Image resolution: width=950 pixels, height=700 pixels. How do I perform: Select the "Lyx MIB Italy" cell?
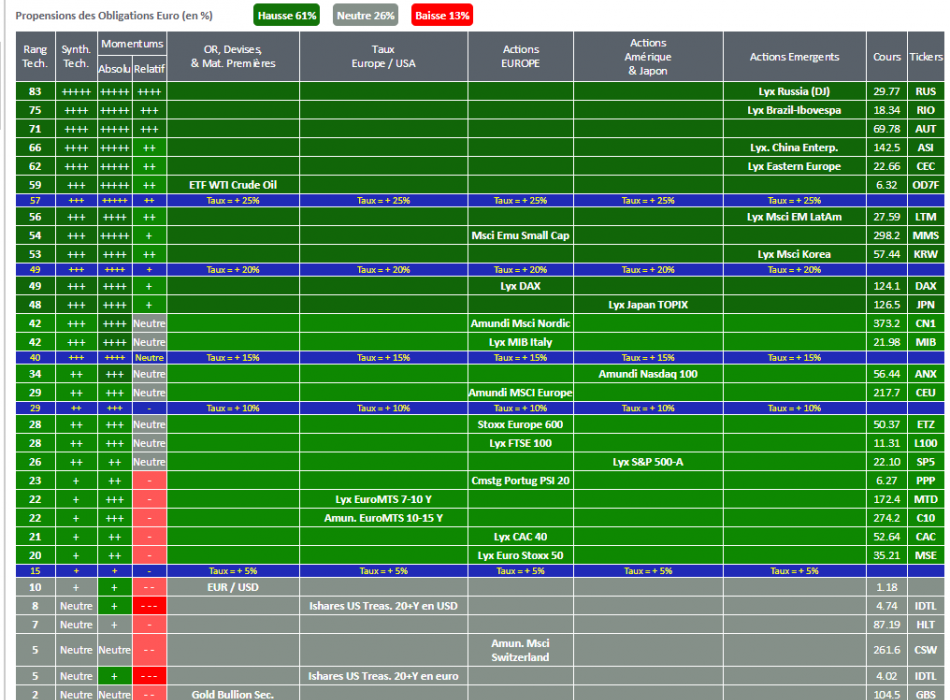[520, 342]
